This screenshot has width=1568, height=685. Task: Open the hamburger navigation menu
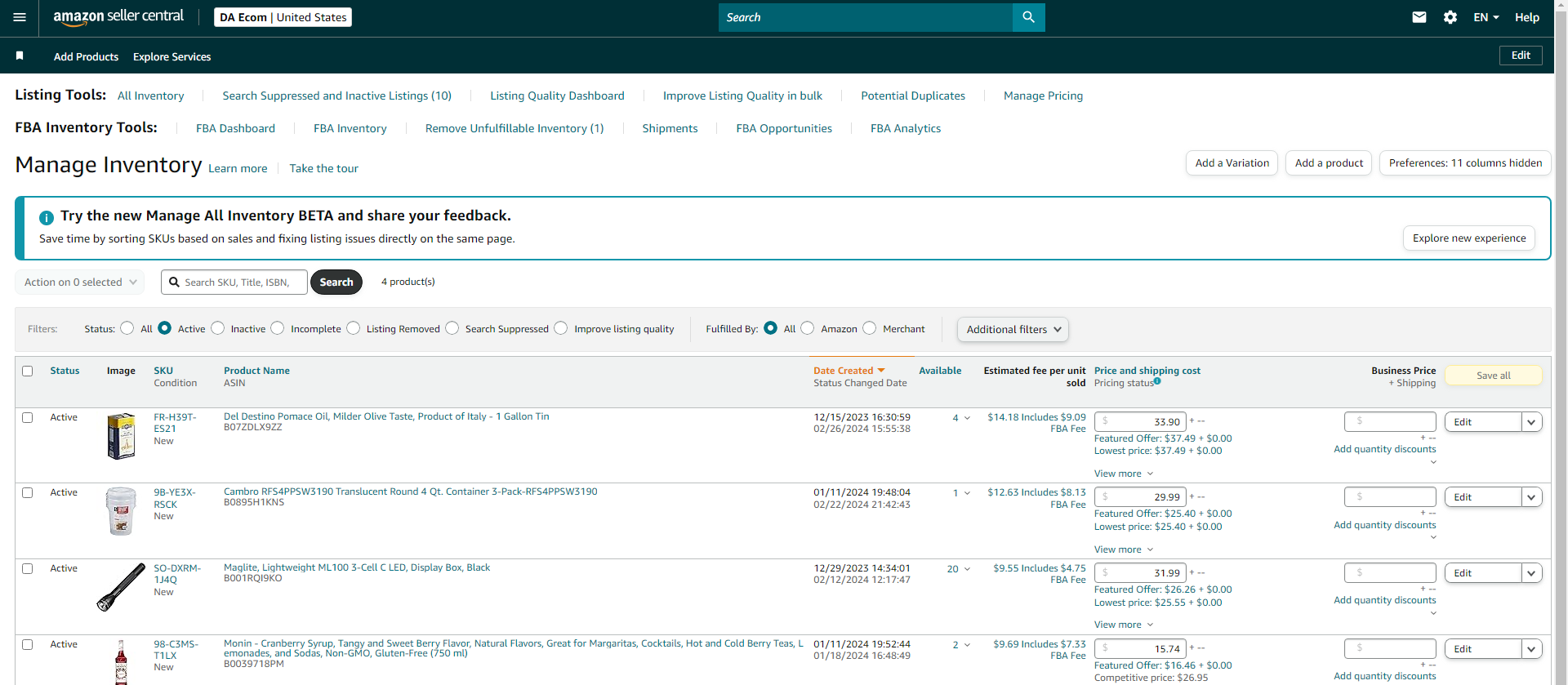pos(20,17)
